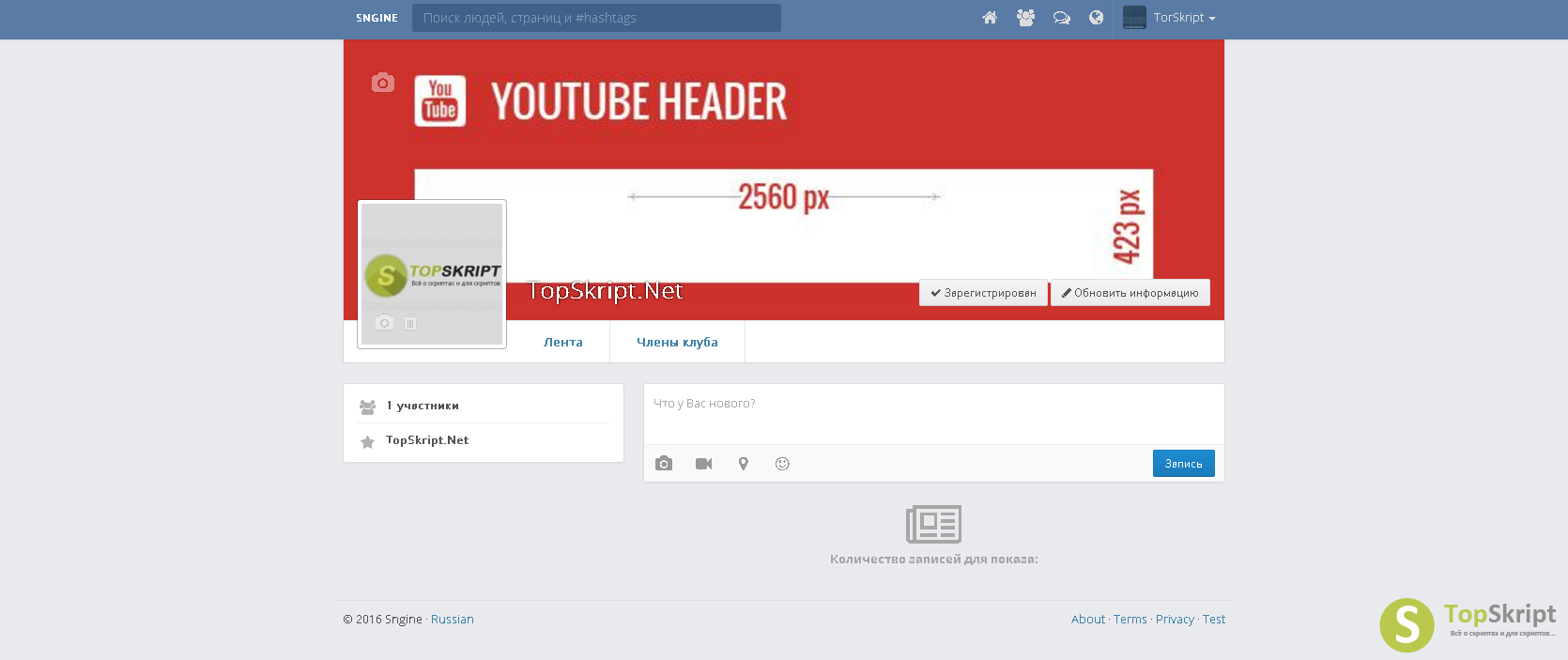Publish with the Запись button

[x=1183, y=464]
